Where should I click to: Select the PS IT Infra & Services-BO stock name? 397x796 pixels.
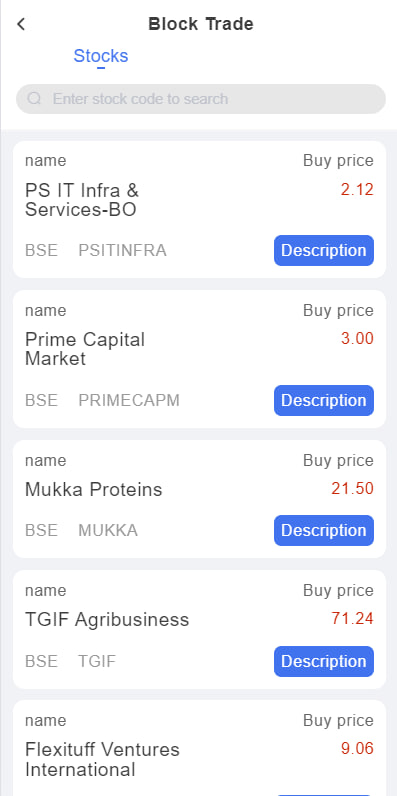82,200
